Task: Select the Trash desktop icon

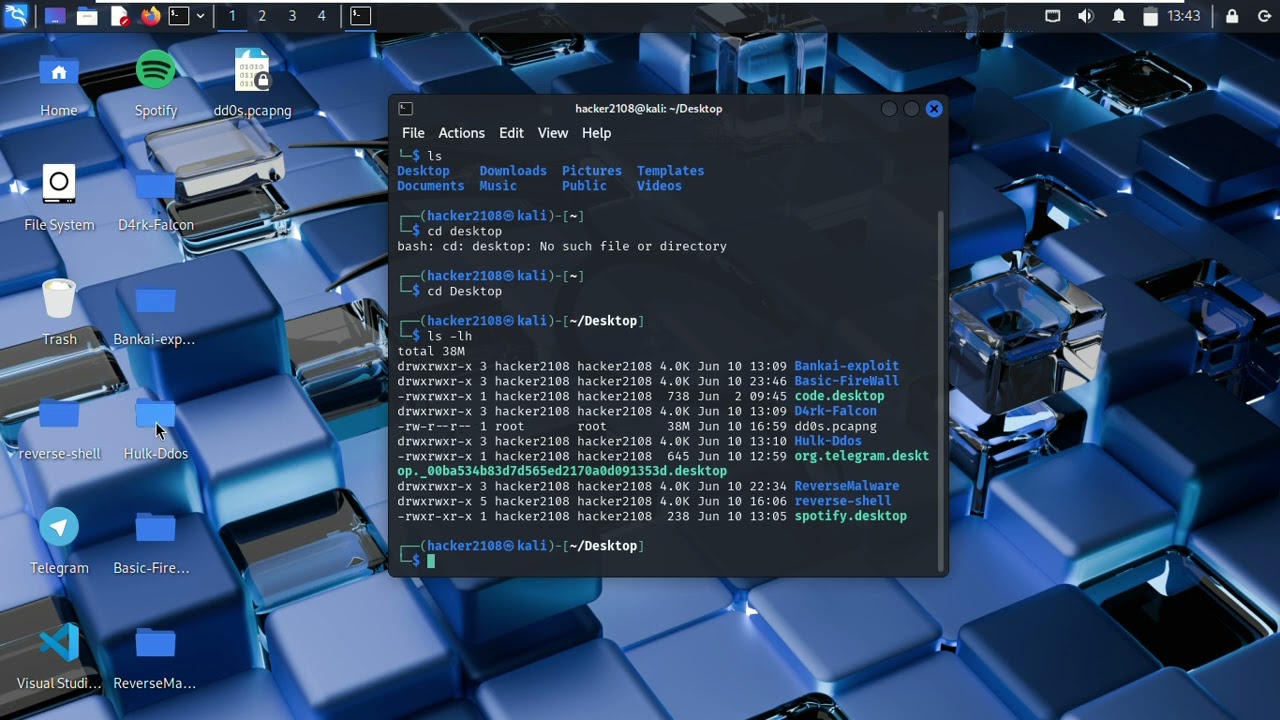Action: pyautogui.click(x=59, y=312)
